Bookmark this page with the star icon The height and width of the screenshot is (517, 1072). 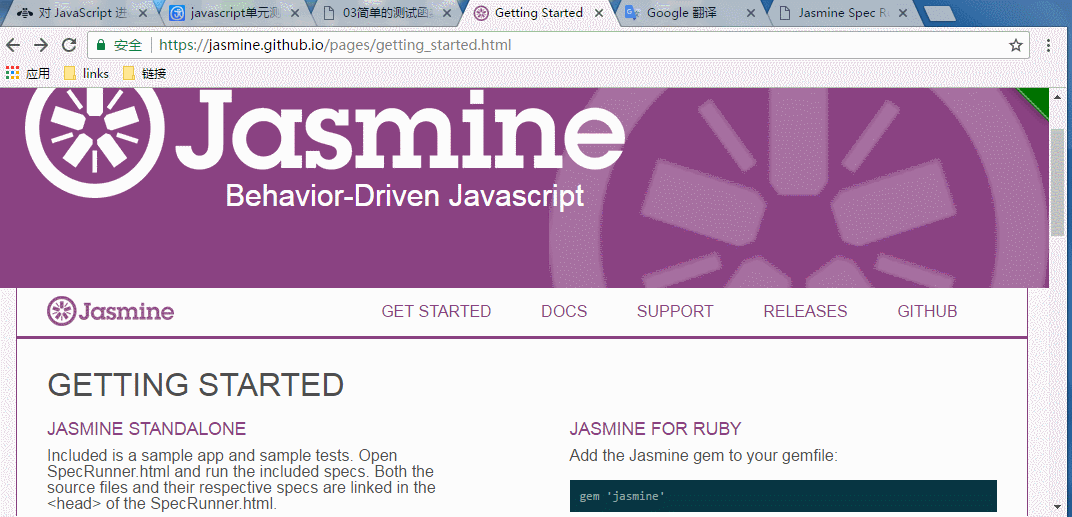click(x=1015, y=45)
